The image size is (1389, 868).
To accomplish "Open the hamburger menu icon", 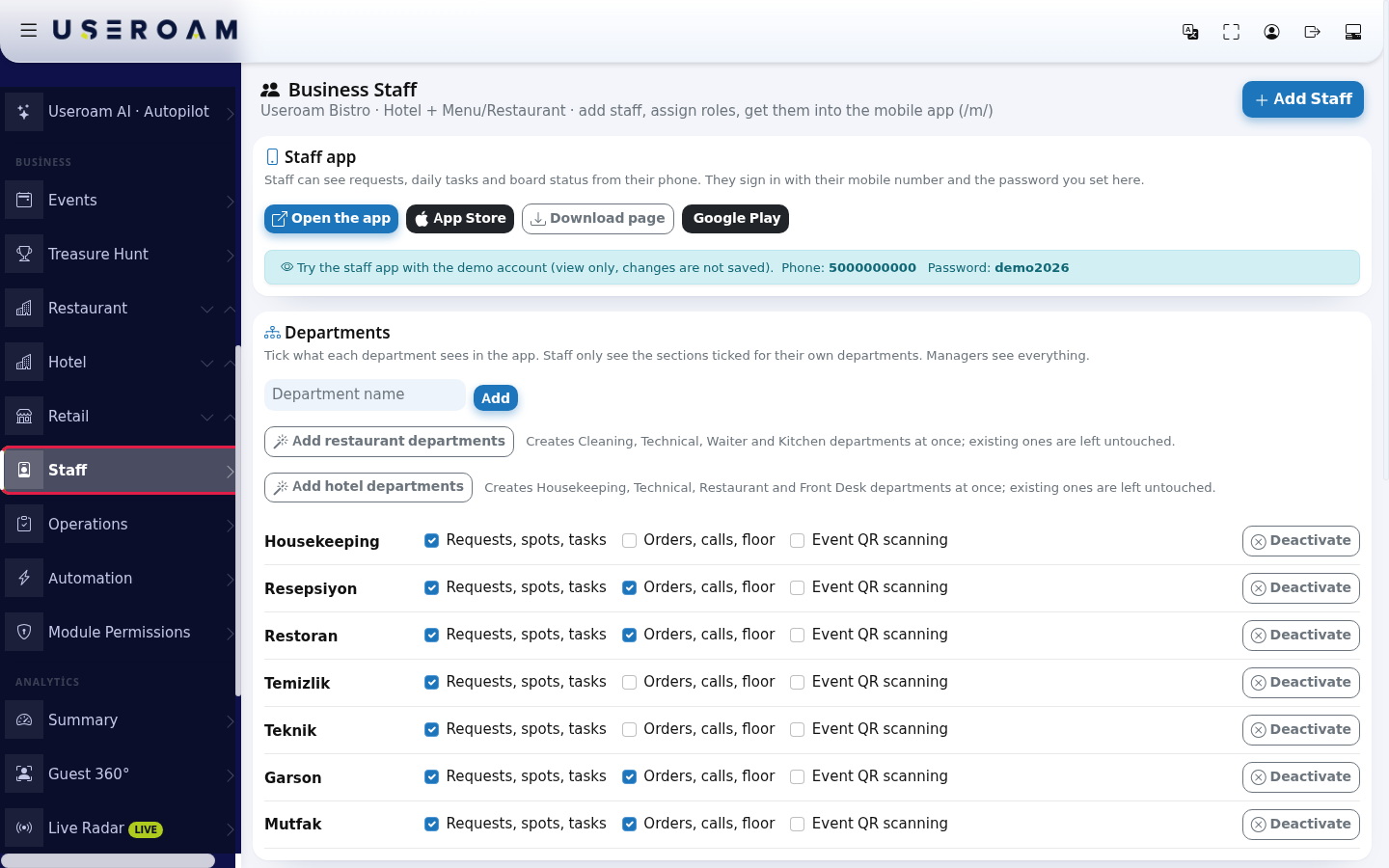I will (29, 31).
